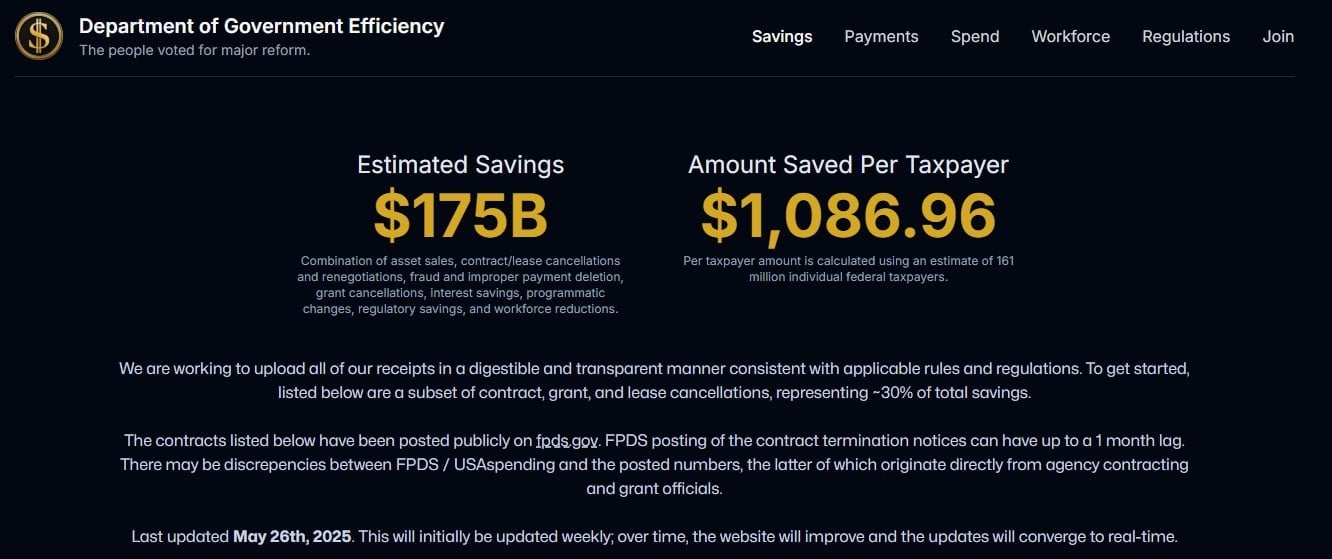Click the Join link in header
This screenshot has width=1332, height=559.
[x=1278, y=36]
